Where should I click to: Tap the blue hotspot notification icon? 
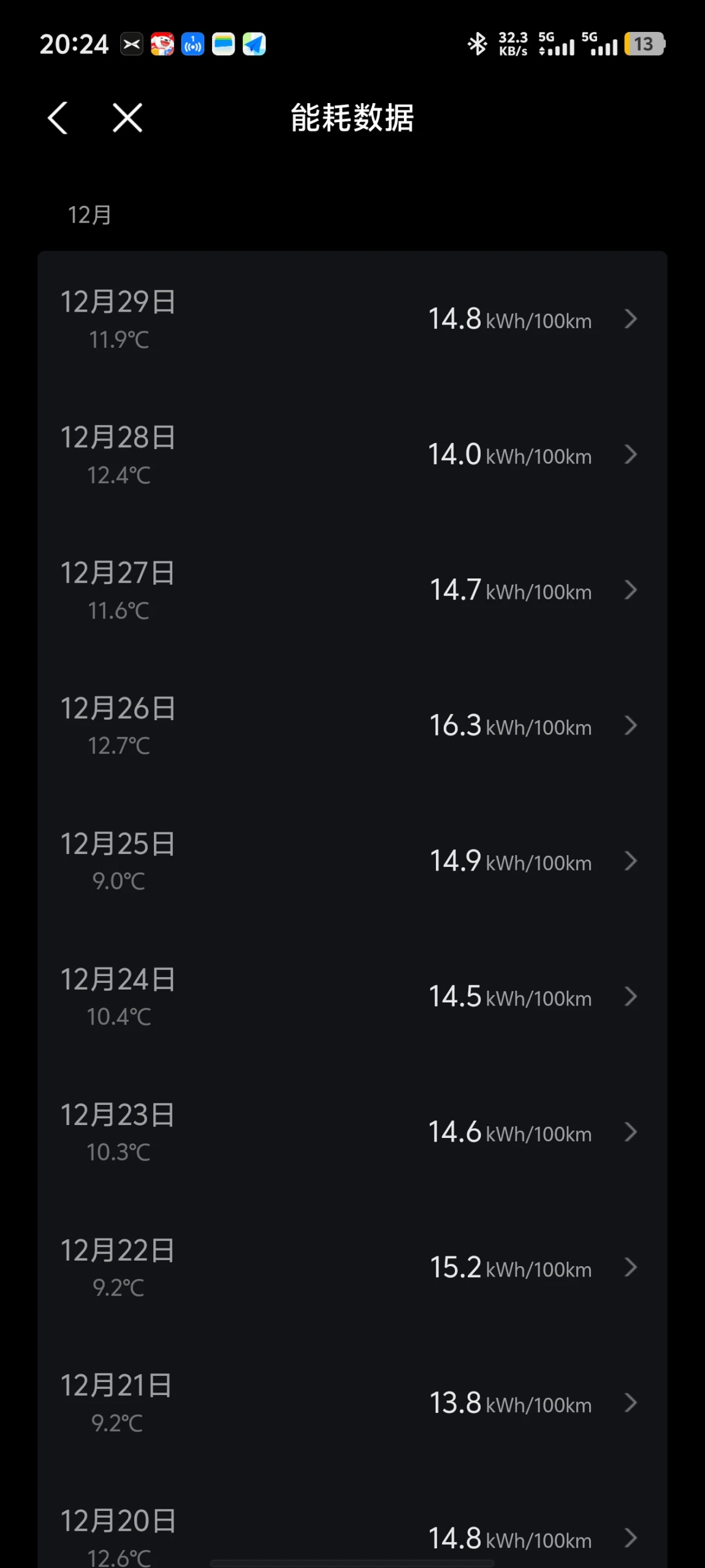click(x=192, y=44)
